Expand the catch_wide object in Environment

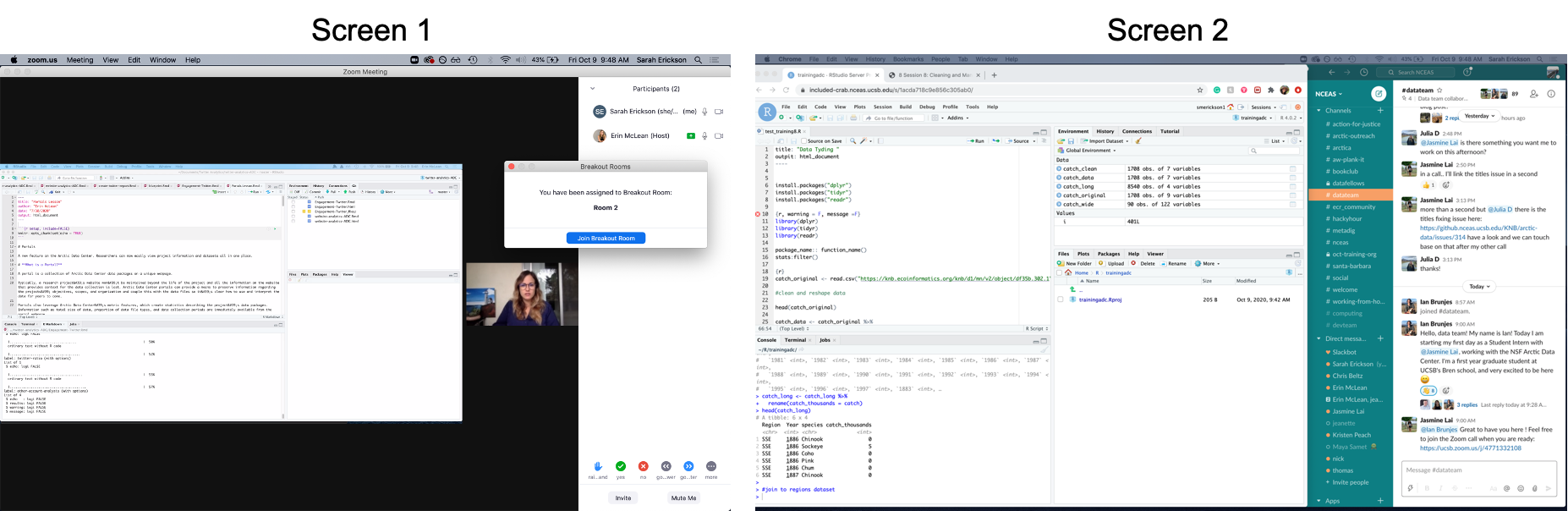click(x=1059, y=204)
